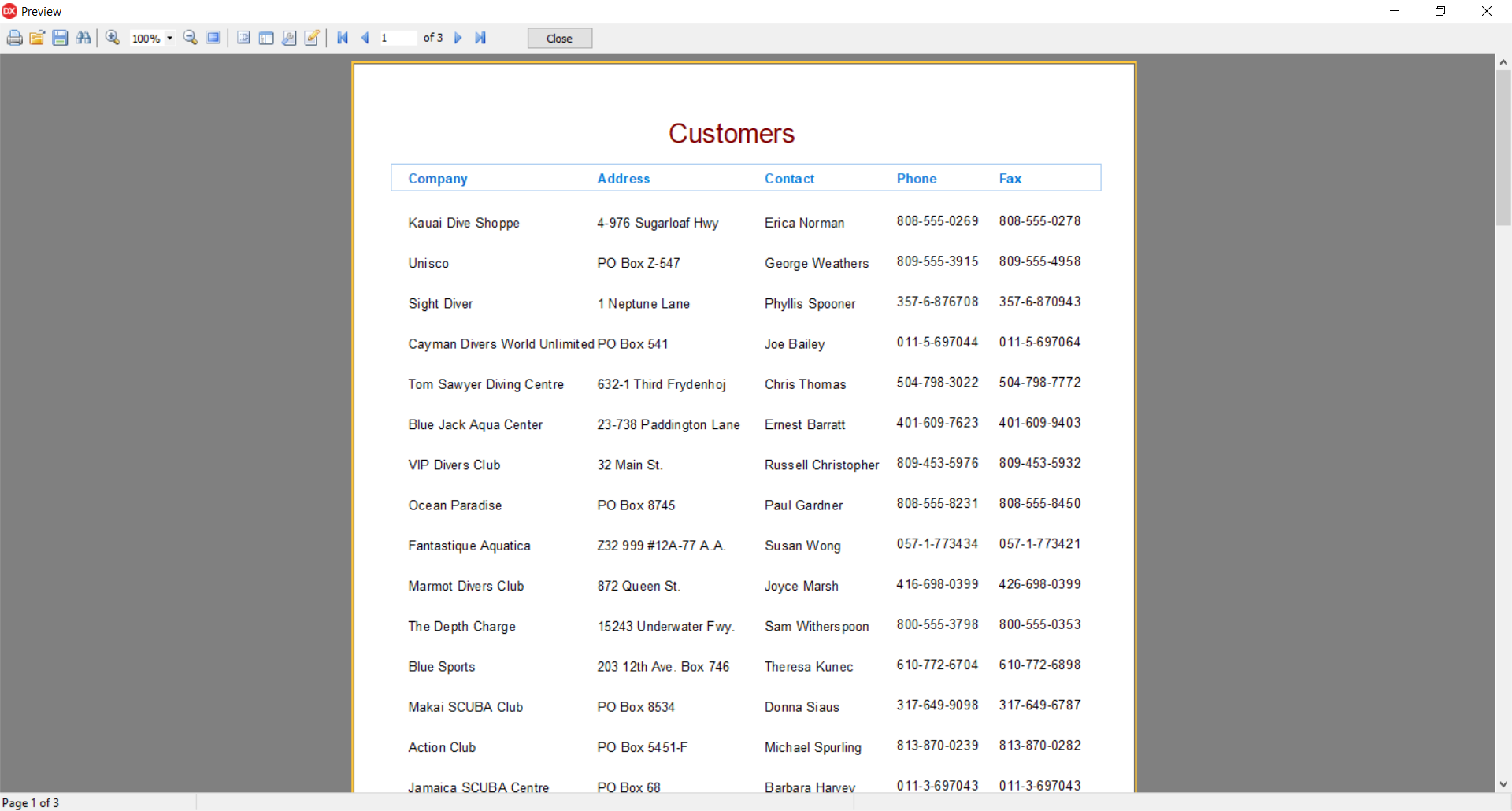The image size is (1512, 811).
Task: Click phone number 357-6-876708
Action: pos(937,302)
